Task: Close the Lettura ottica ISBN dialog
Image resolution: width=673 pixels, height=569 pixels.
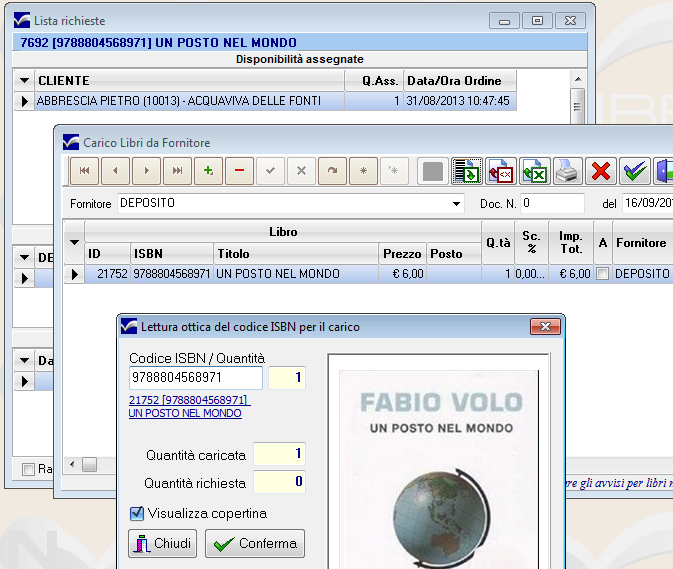Action: pos(545,327)
